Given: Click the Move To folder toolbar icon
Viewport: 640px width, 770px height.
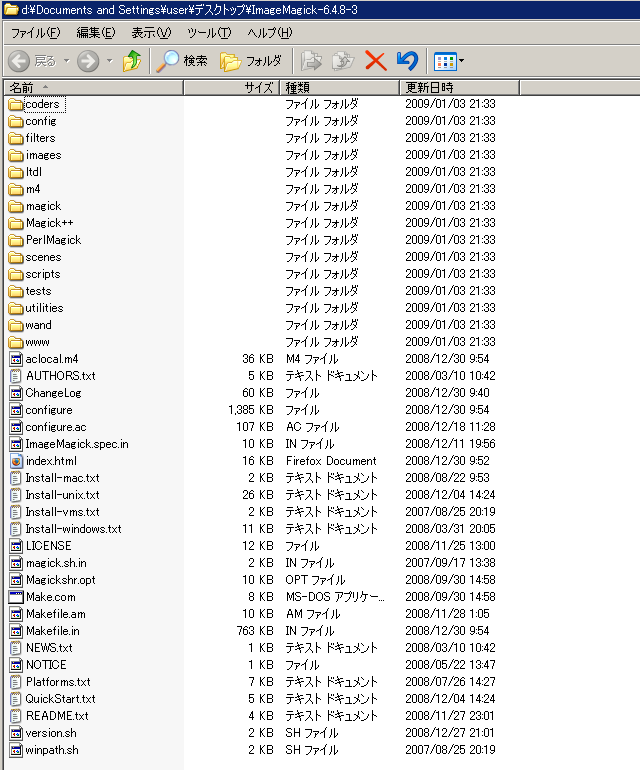Looking at the screenshot, I should (311, 61).
